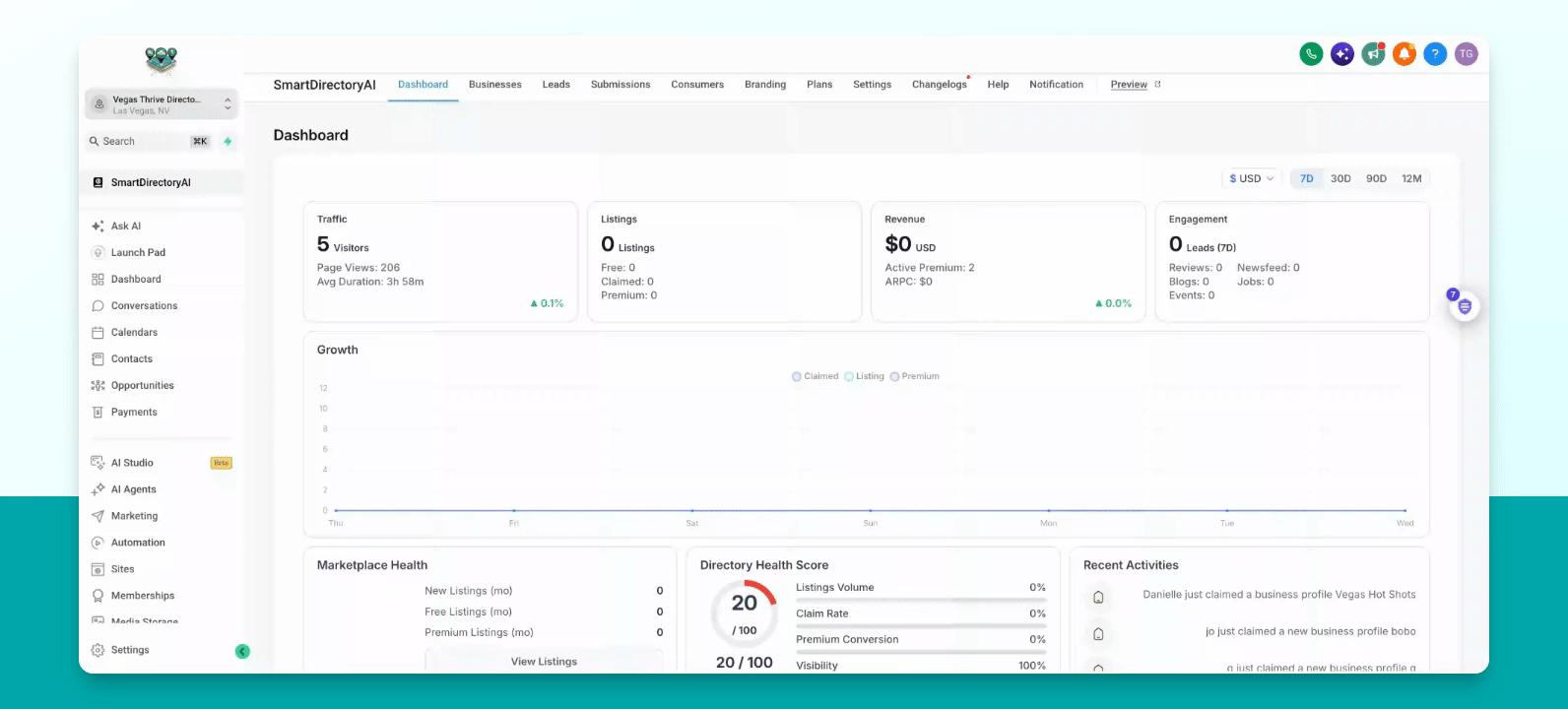1568x709 pixels.
Task: Switch to the Leads tab
Action: click(556, 85)
